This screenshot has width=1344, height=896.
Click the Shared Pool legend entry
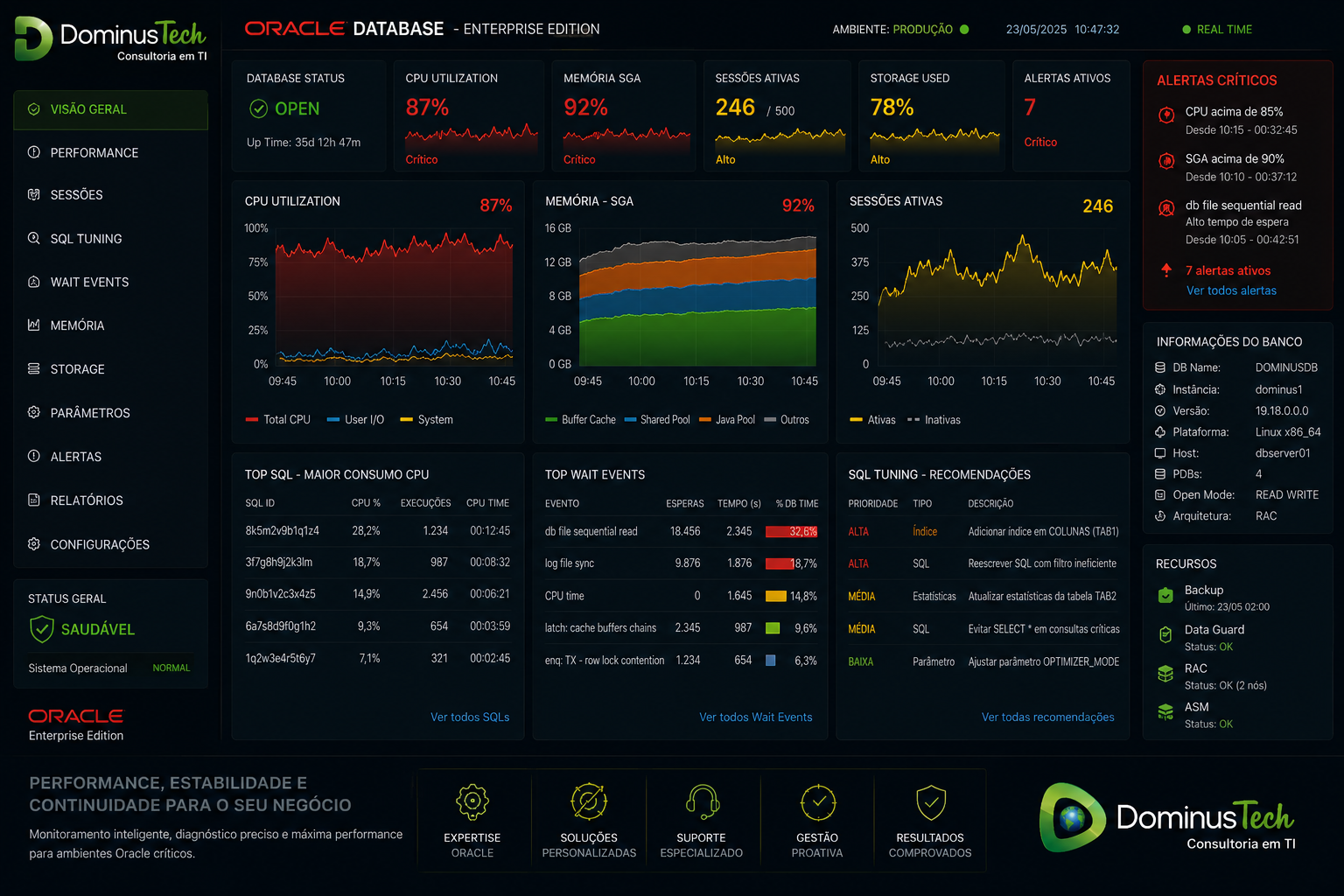click(x=657, y=420)
